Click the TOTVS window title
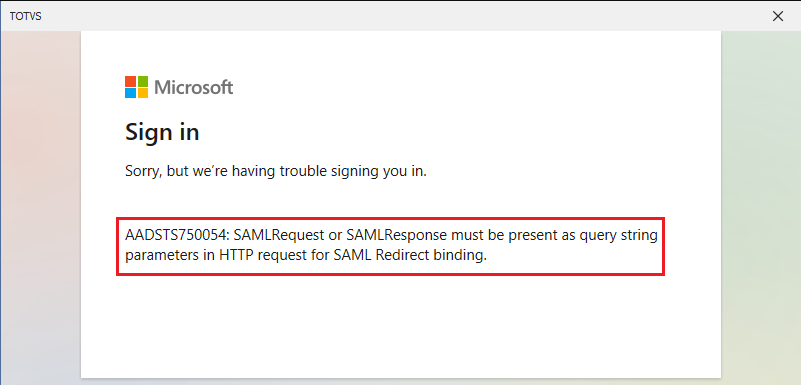The width and height of the screenshot is (801, 385). point(26,16)
